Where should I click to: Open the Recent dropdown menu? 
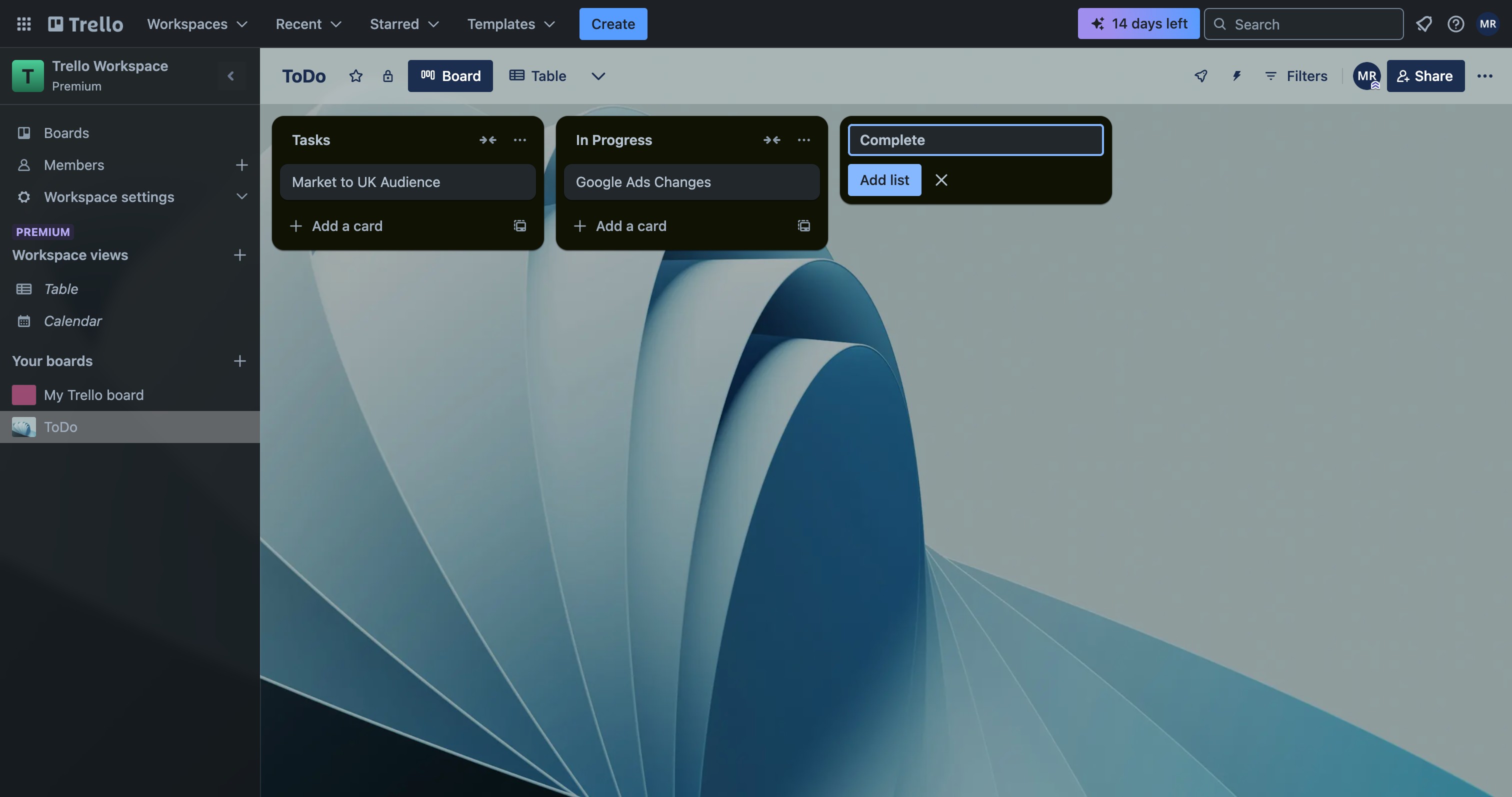click(x=308, y=24)
